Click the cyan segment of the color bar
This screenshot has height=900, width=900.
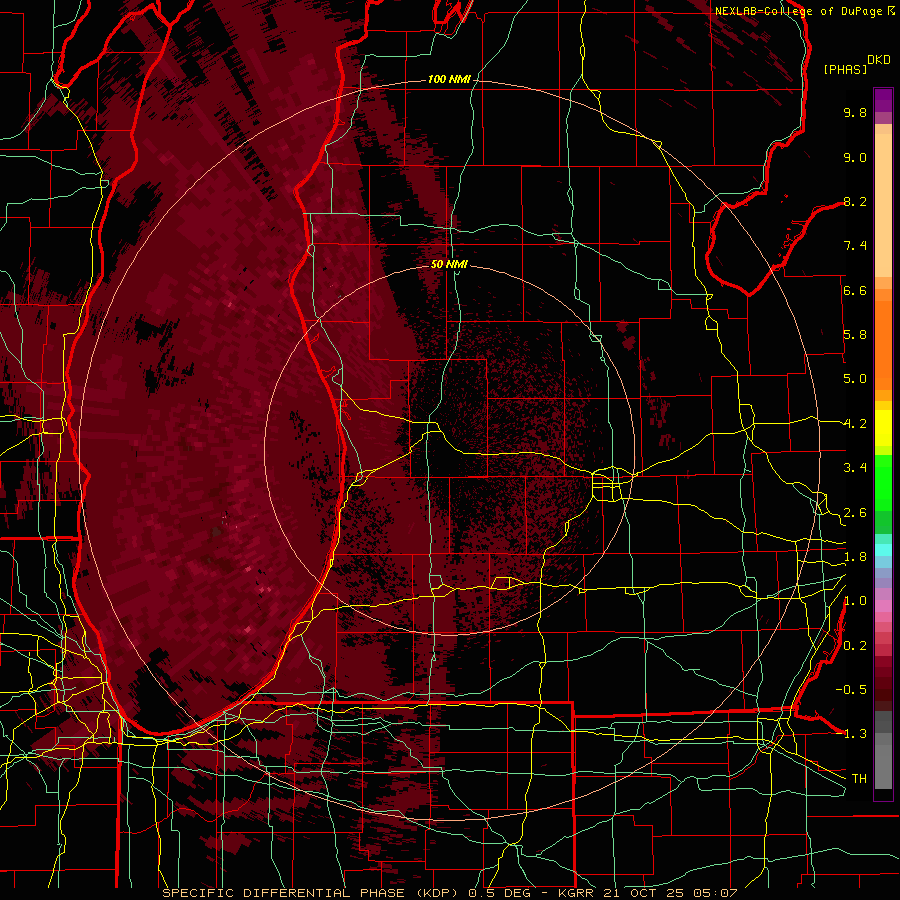883,550
